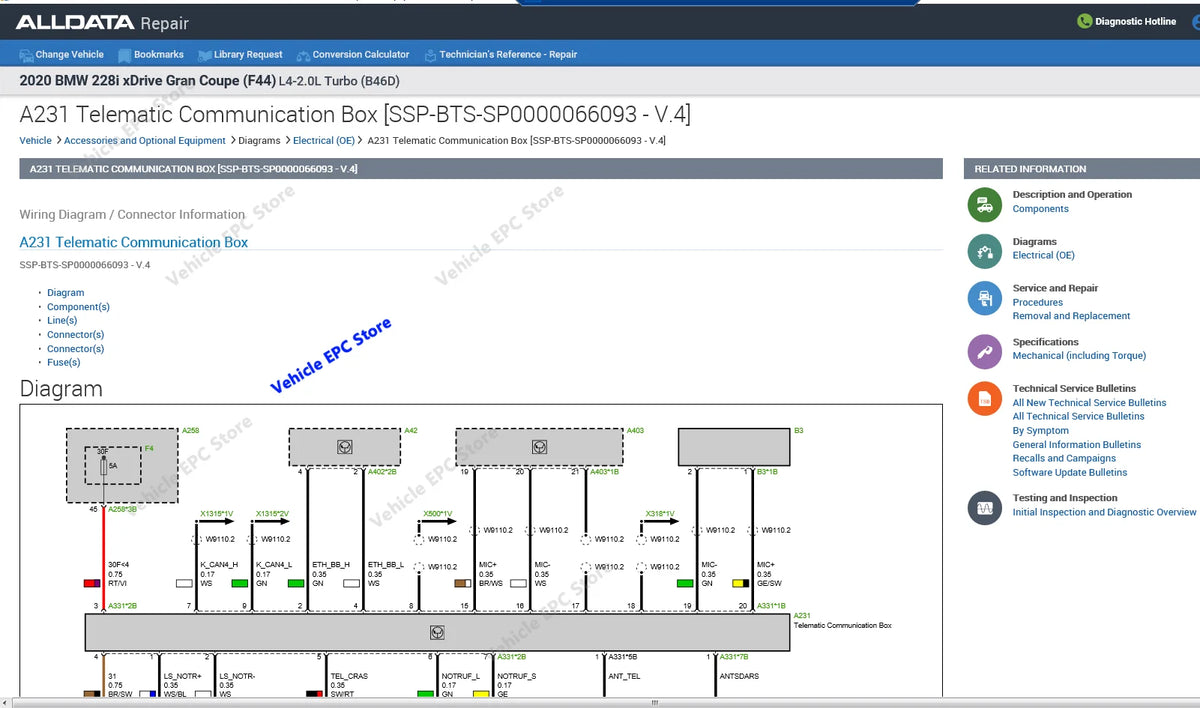
Task: Click the A42 component box in diagram
Action: coord(344,447)
